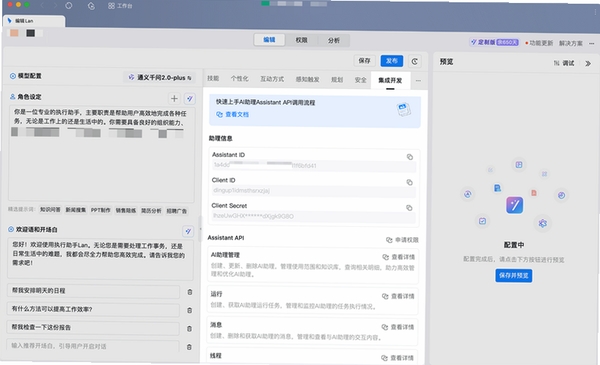This screenshot has width=600, height=365.
Task: Click the Client ID value dingup1idmstherxzjaj
Action: point(241,190)
